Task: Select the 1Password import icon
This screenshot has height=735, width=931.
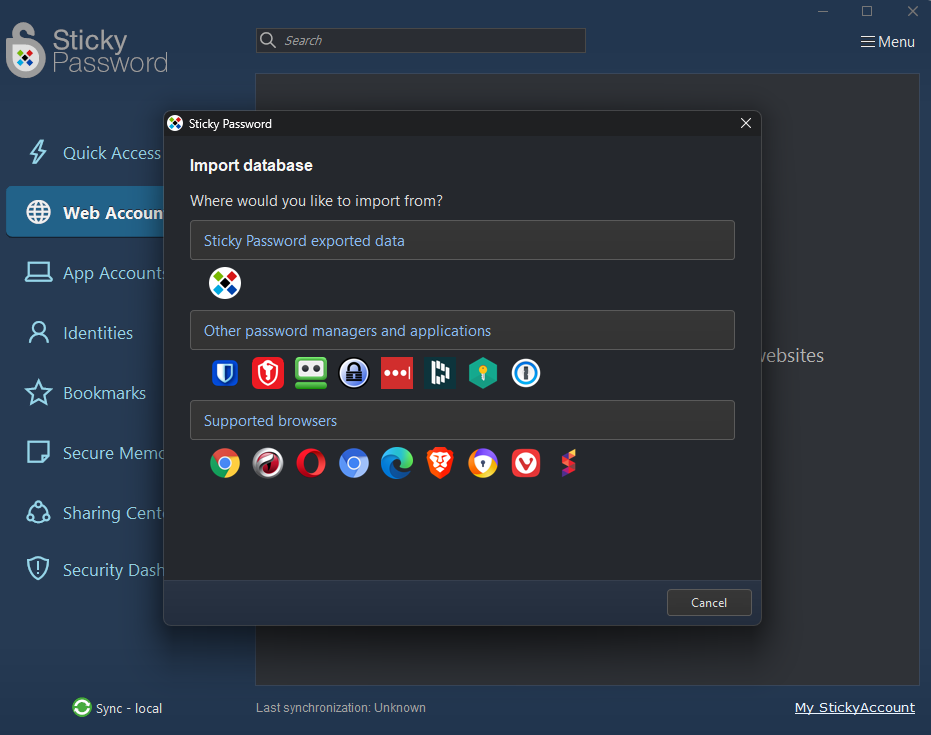Action: pyautogui.click(x=526, y=373)
